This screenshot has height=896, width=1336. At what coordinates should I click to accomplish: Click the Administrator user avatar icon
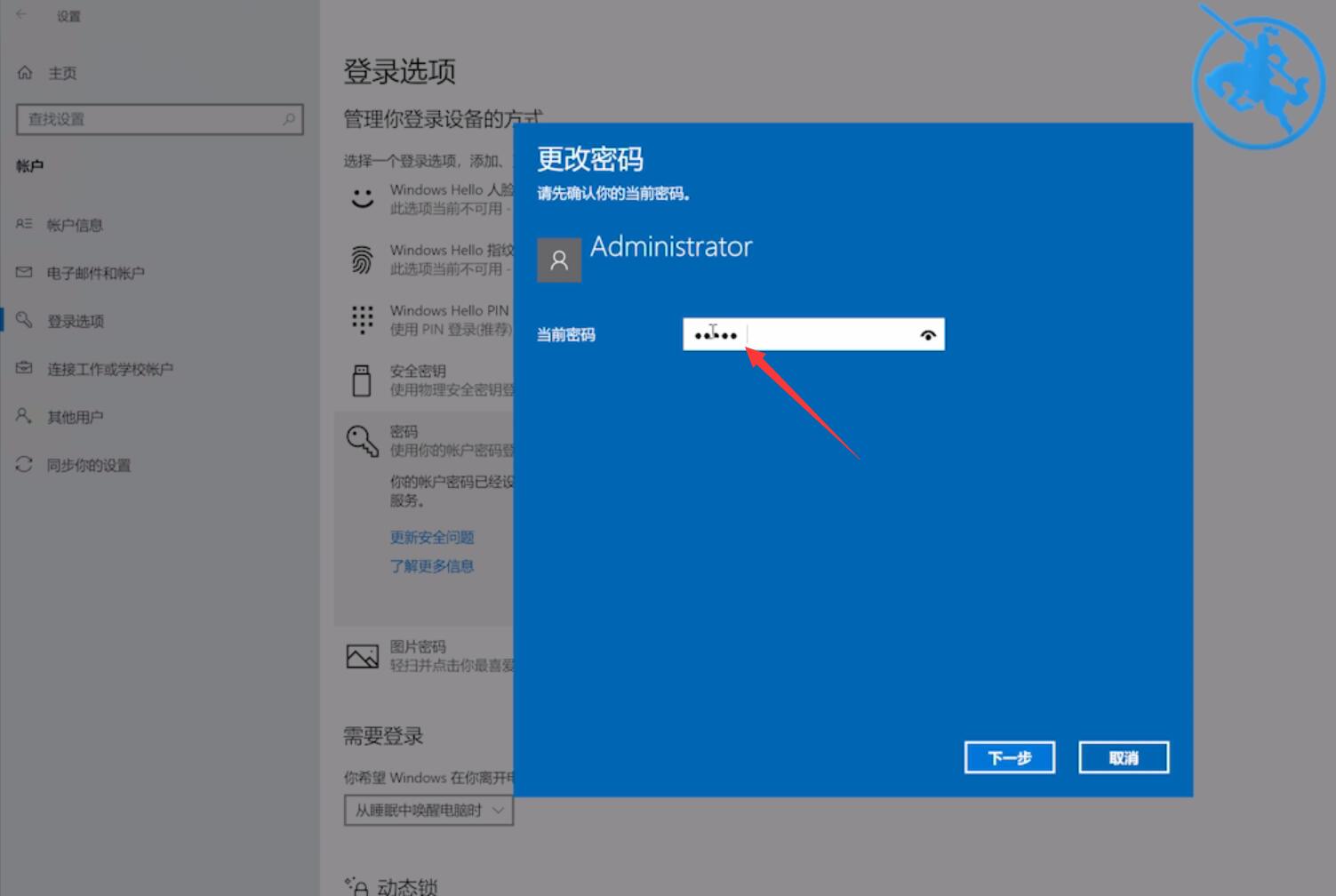559,260
